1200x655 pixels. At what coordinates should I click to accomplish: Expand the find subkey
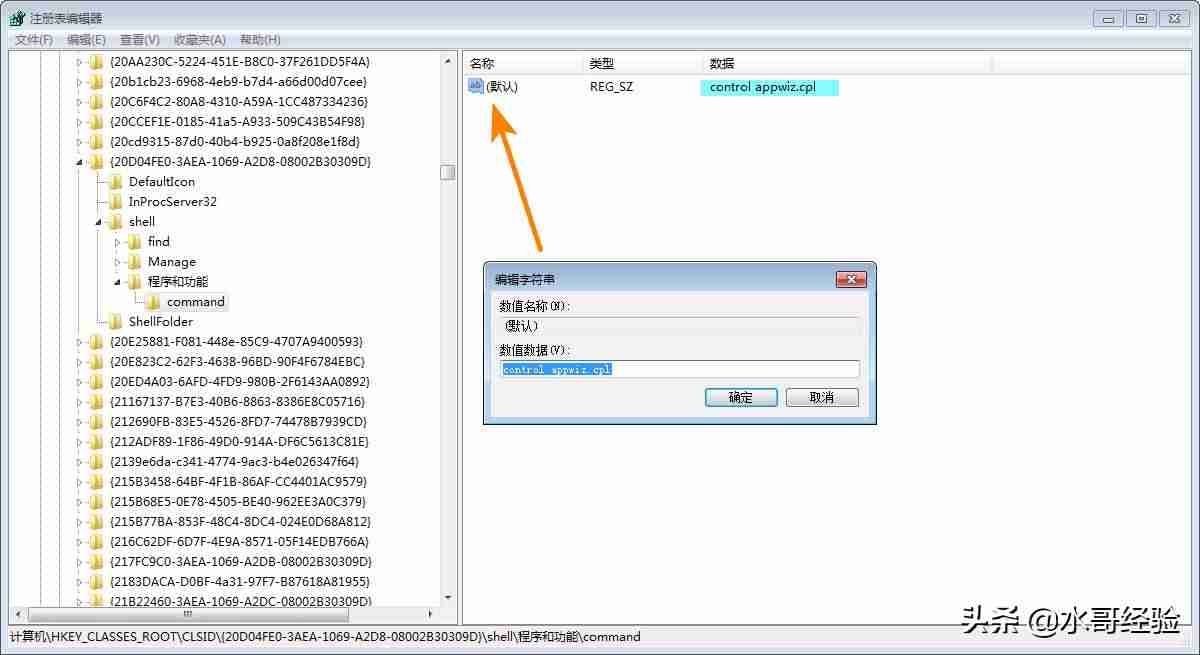coord(118,242)
